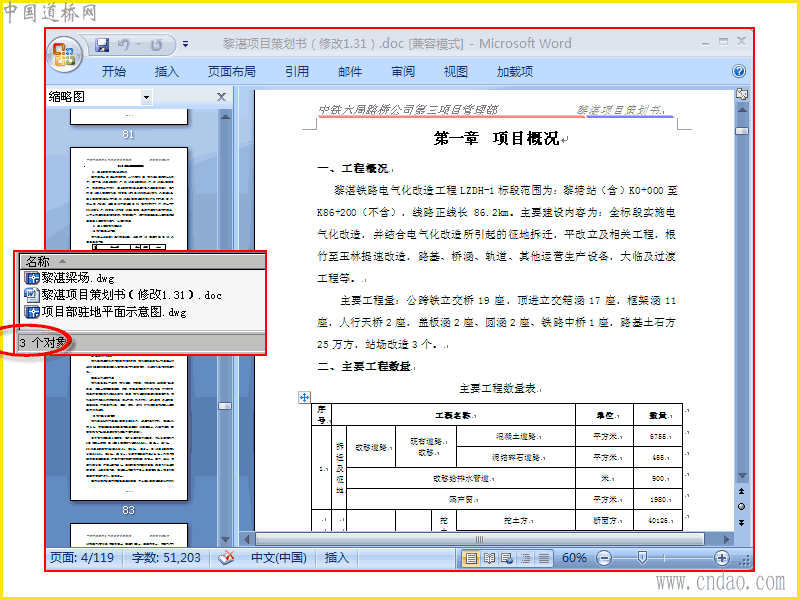
Task: Toggle ruler button above vertical scrollbar
Action: [x=742, y=94]
